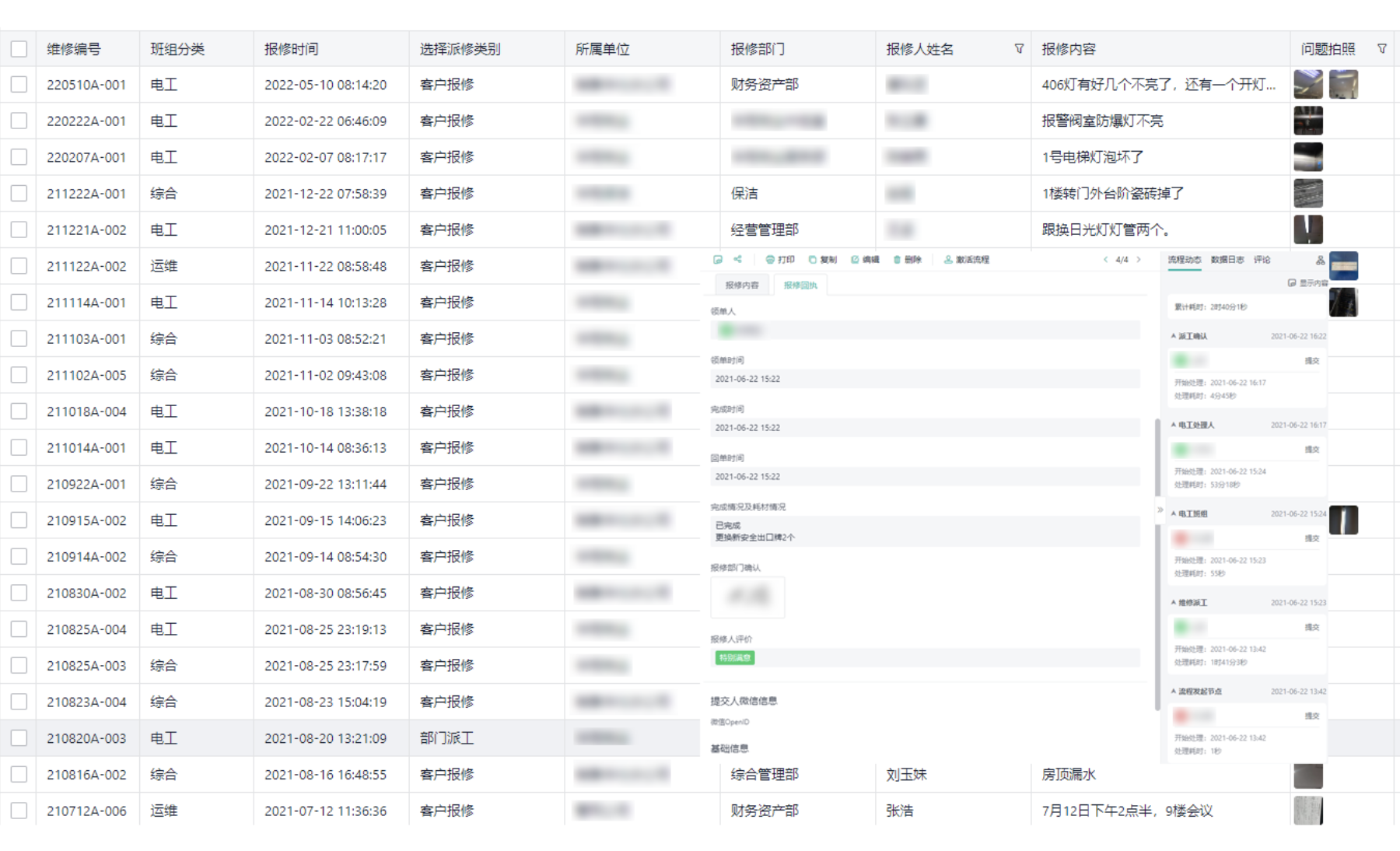Viewport: 1400px width, 851px height.
Task: Toggle the 显示内容 display option
Action: [x=1308, y=283]
